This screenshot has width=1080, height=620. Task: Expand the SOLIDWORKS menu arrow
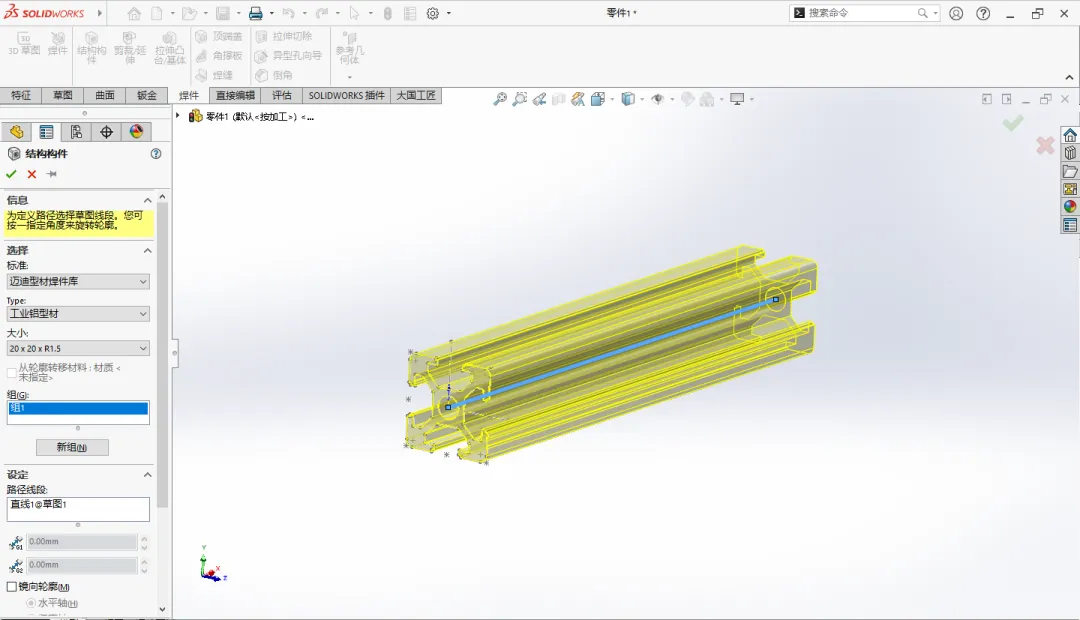pos(100,13)
